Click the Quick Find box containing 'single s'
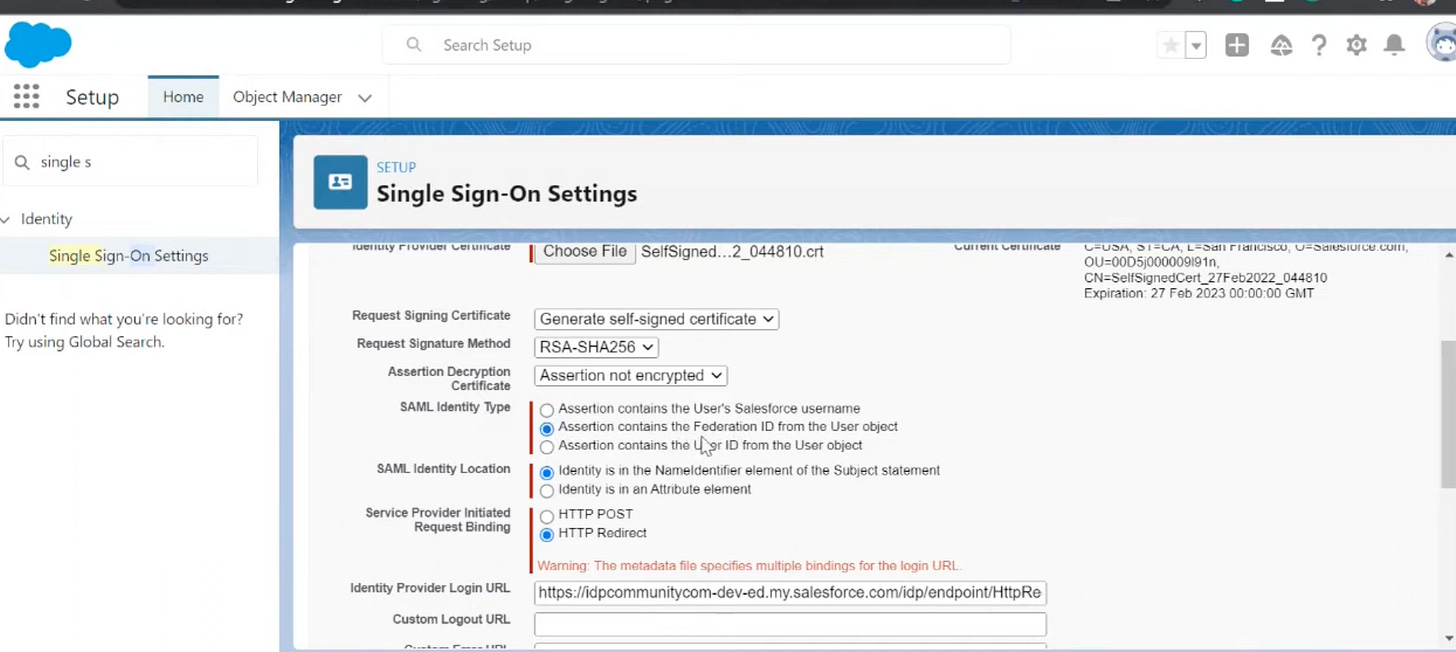The width and height of the screenshot is (1456, 652). [x=130, y=162]
